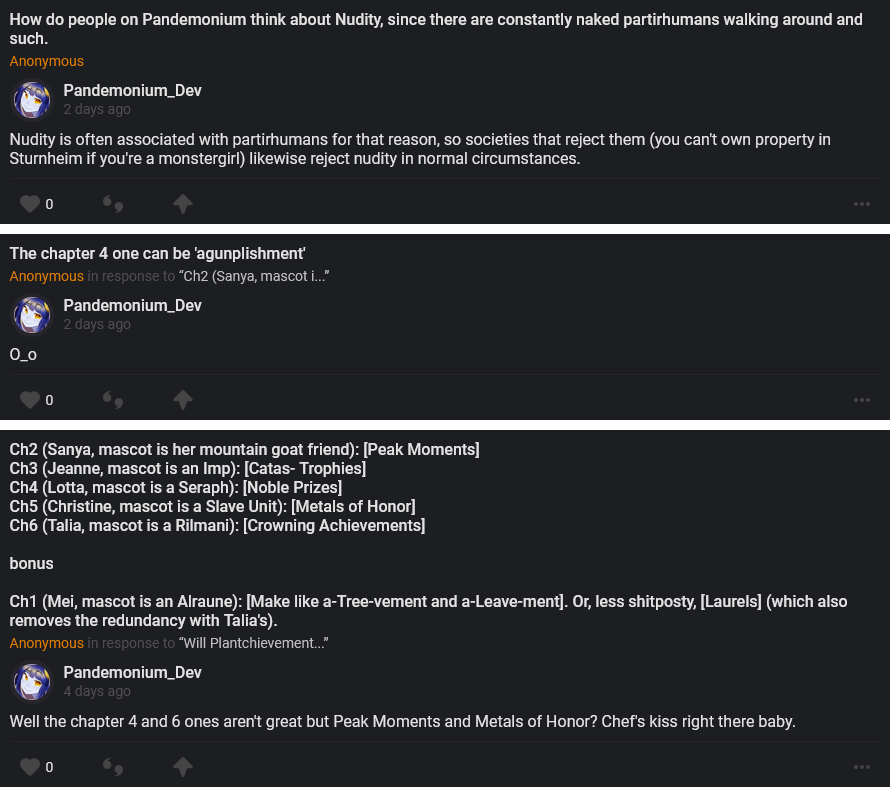Screen dimensions: 890x787
Task: Open more options for the nudity answer
Action: coord(862,205)
